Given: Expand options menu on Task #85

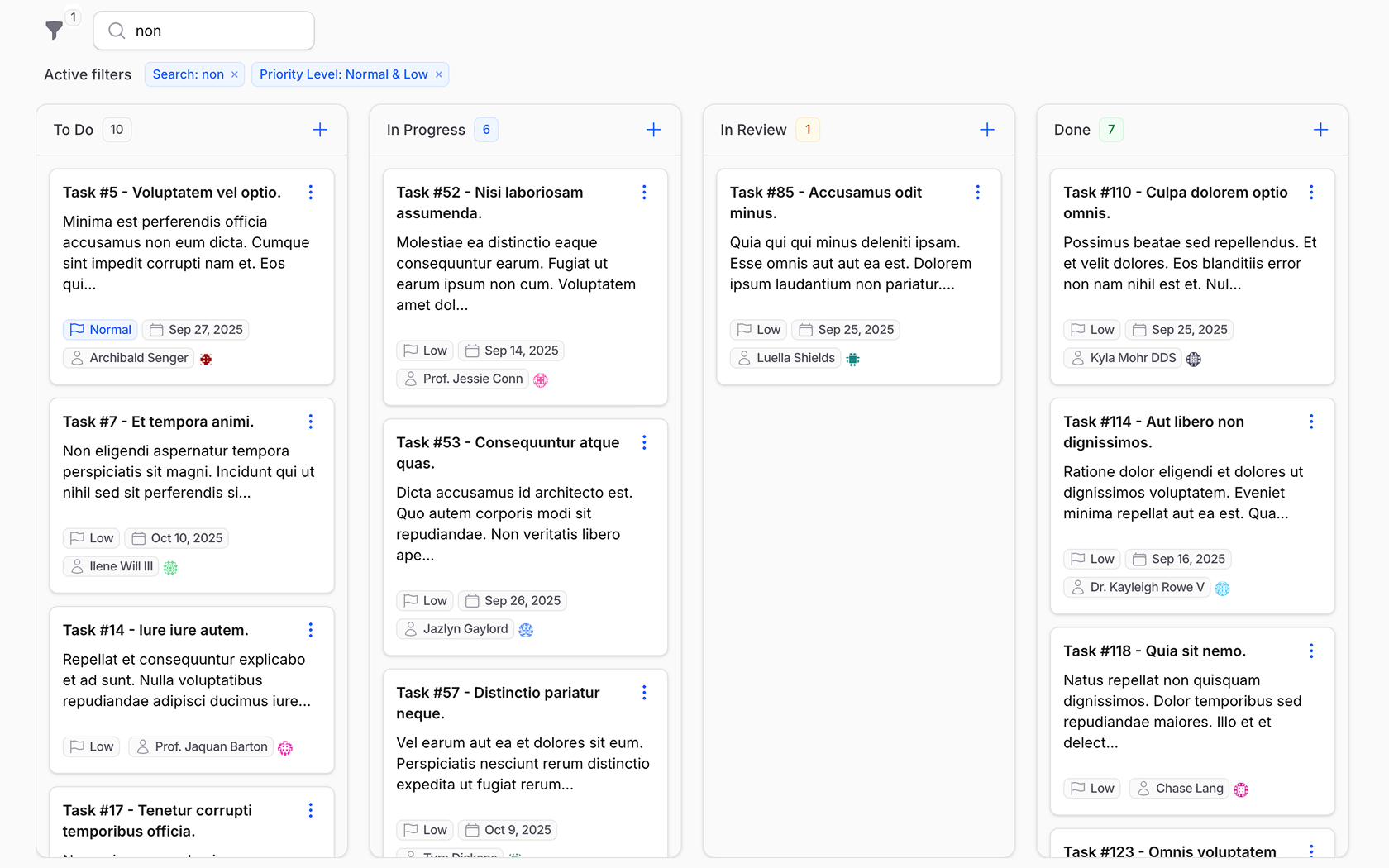Looking at the screenshot, I should click(x=977, y=193).
